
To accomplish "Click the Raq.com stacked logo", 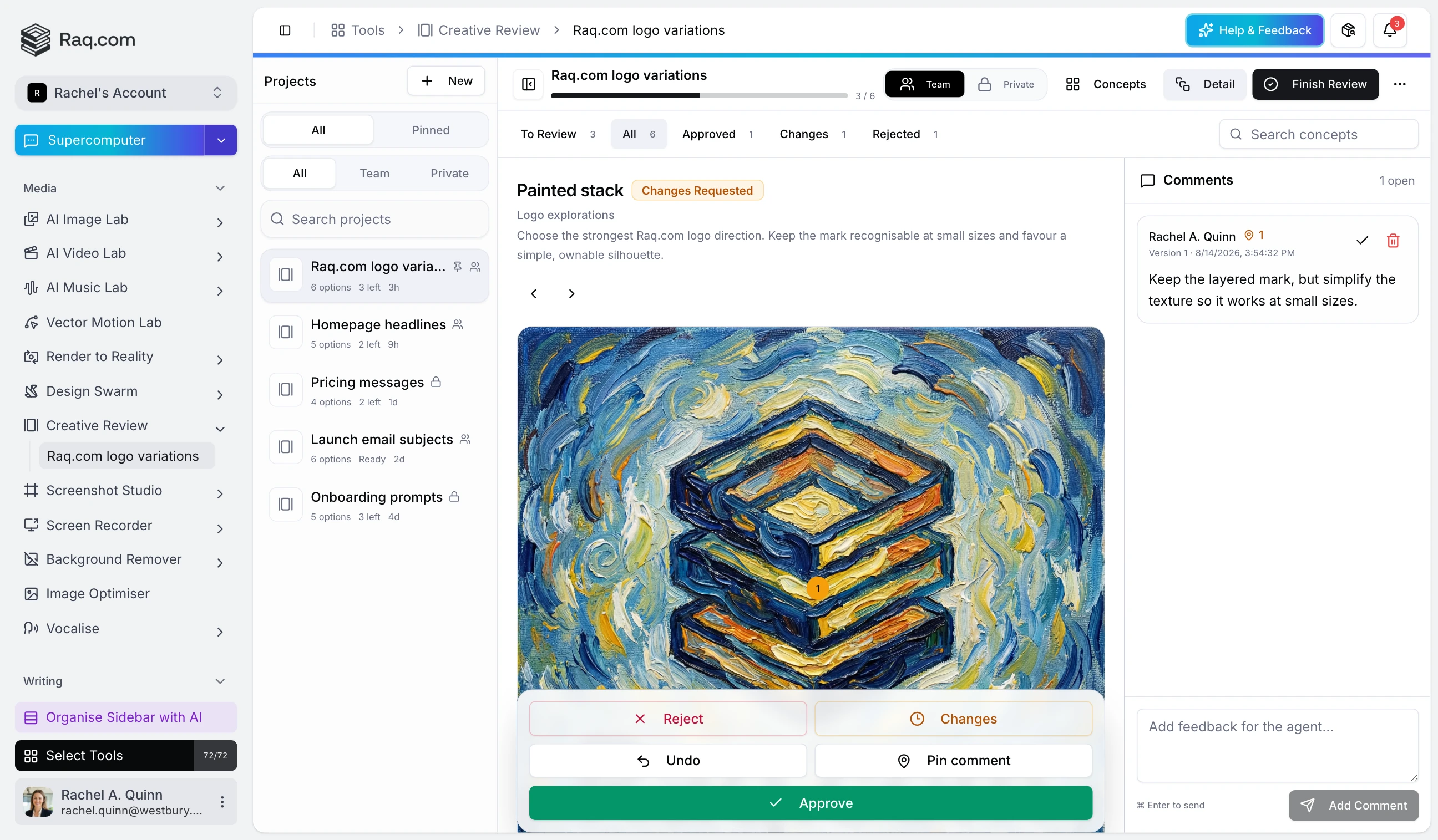I will (x=36, y=39).
